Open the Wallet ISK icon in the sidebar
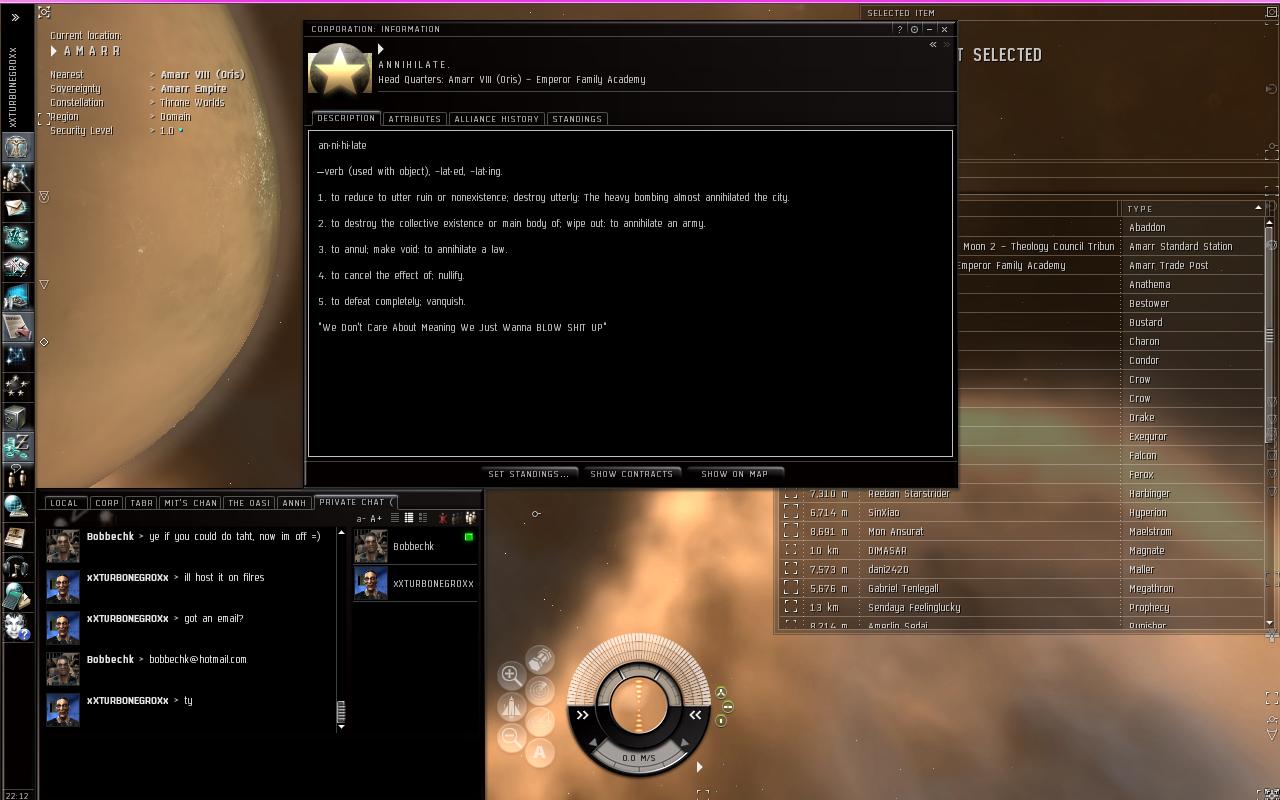 pyautogui.click(x=17, y=447)
